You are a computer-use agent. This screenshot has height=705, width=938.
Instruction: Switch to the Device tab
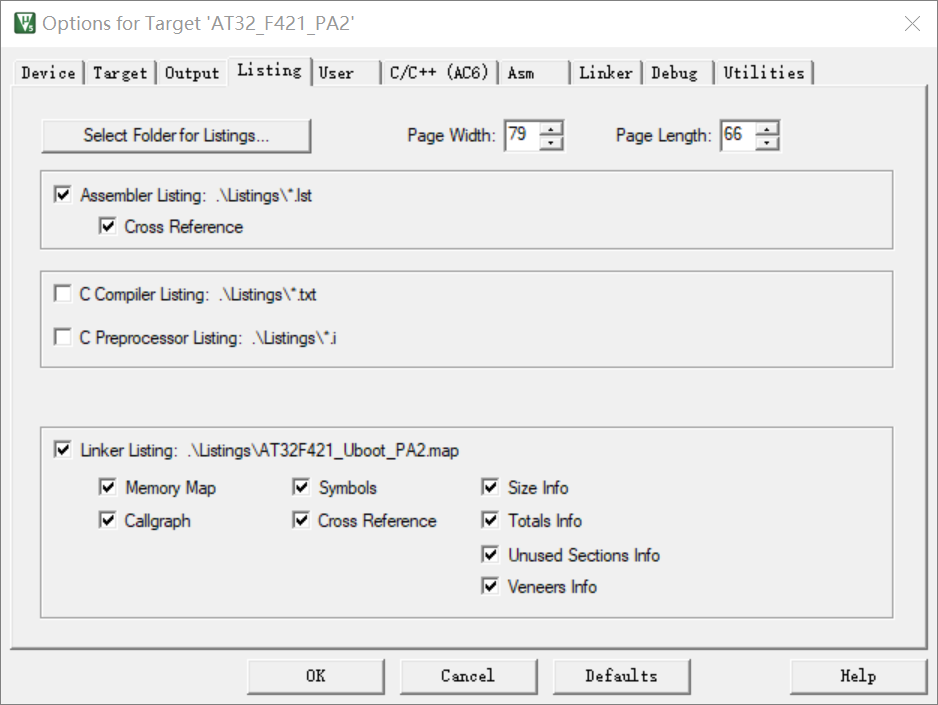pyautogui.click(x=48, y=73)
